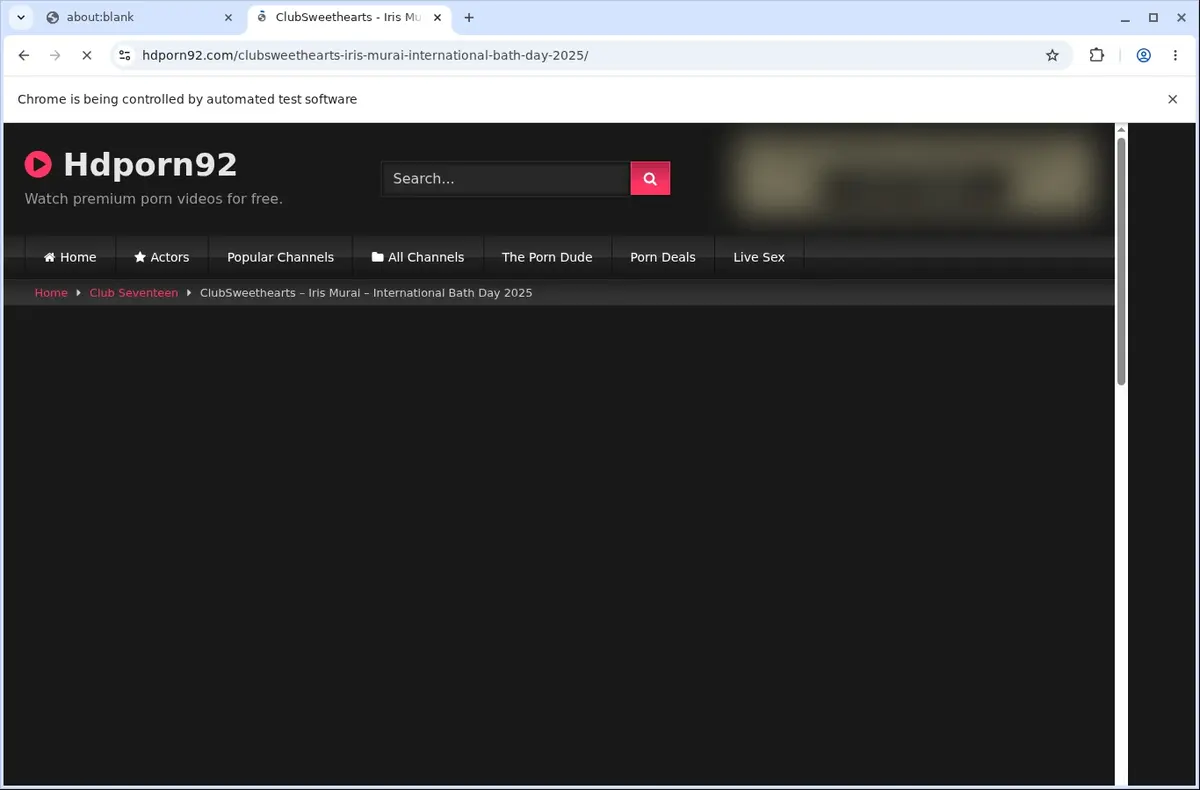The height and width of the screenshot is (790, 1200).
Task: Click the pink magnifier search button
Action: tap(650, 178)
